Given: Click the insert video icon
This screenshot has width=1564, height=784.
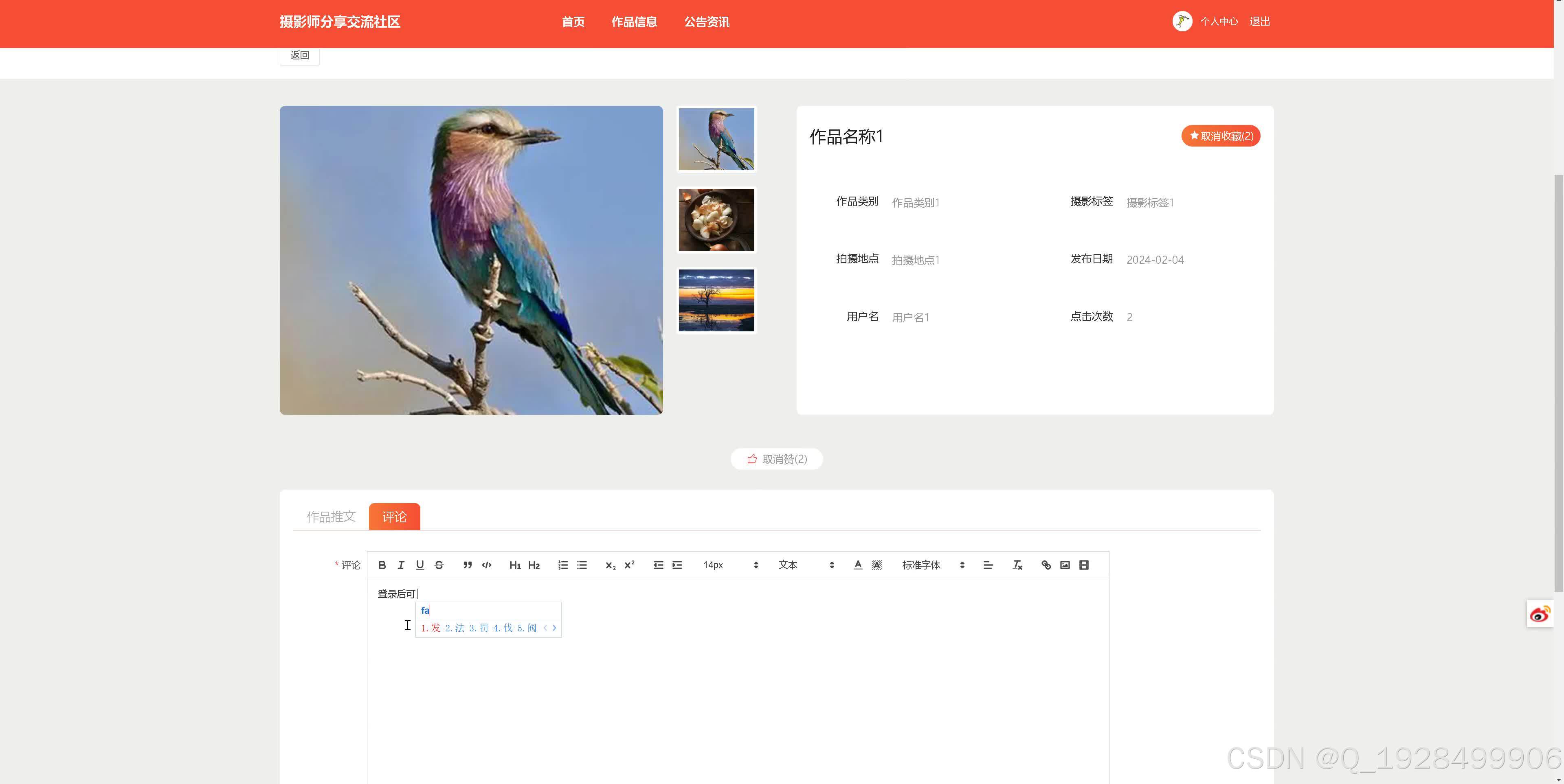Looking at the screenshot, I should (1084, 565).
